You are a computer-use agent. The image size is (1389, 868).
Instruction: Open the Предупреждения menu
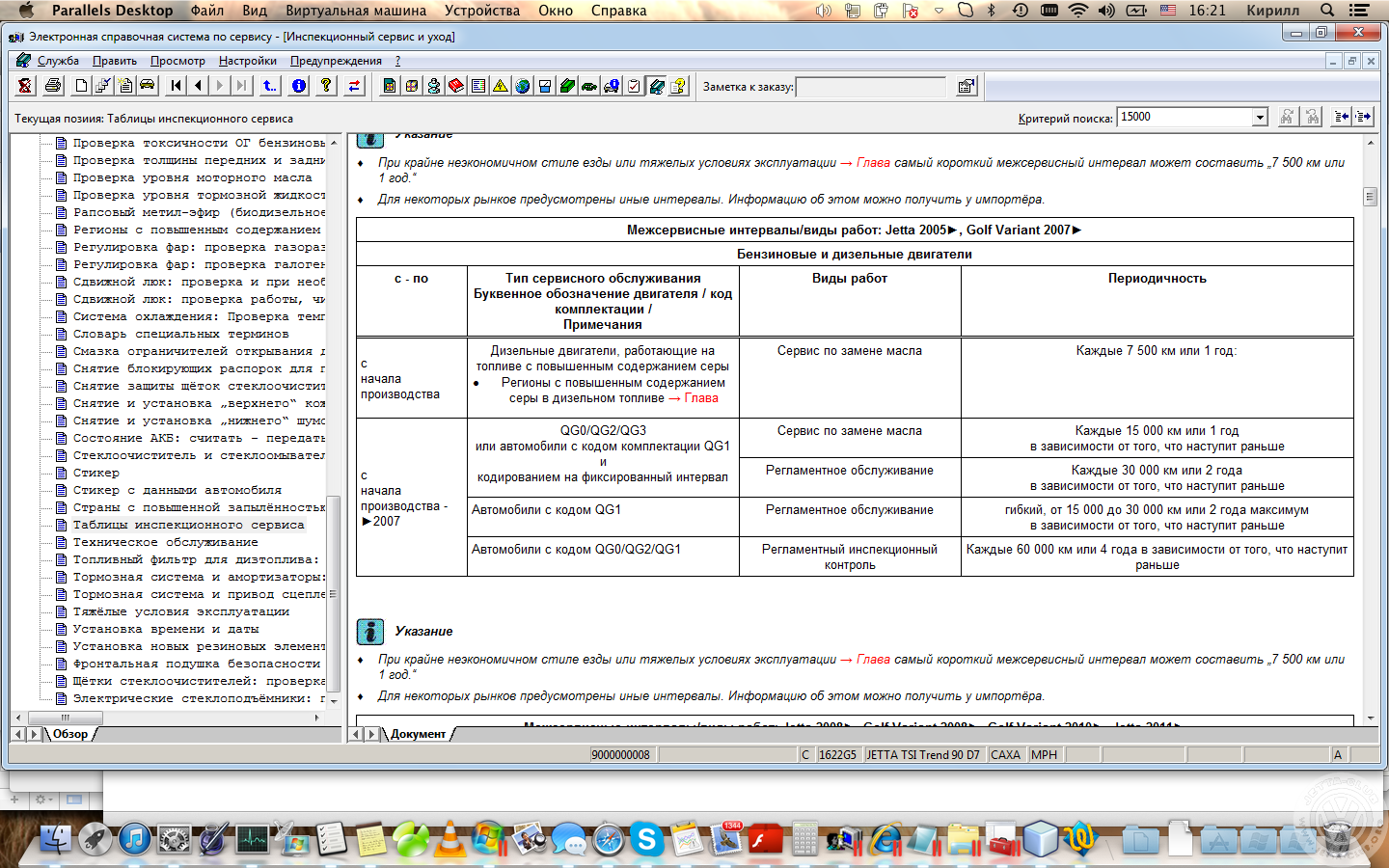[x=336, y=61]
